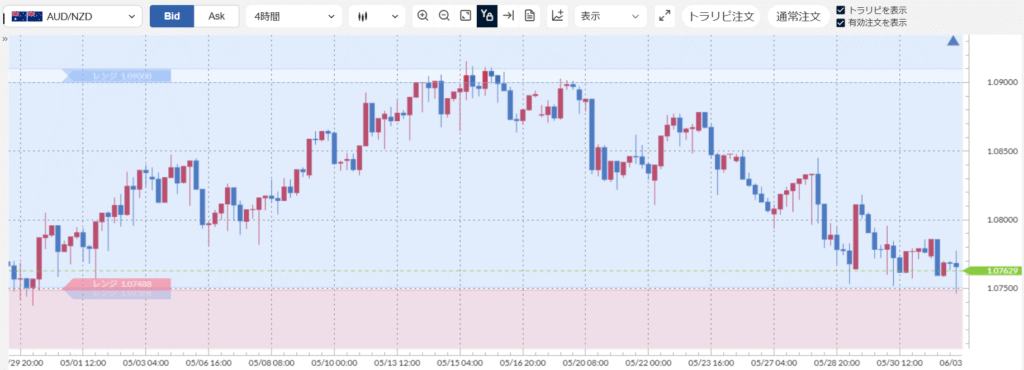Open the 表示 display dropdown
This screenshot has width=1024, height=370.
(x=611, y=16)
